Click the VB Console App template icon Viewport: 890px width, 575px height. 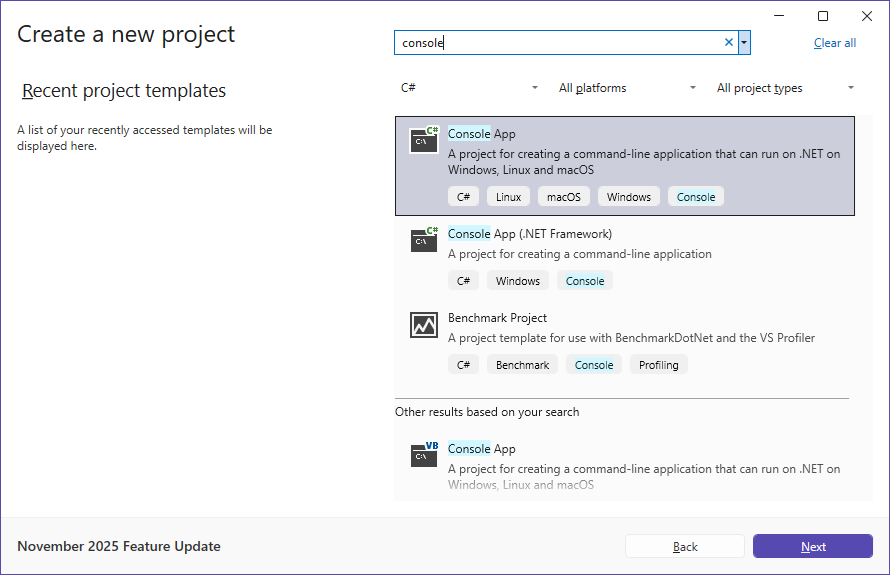click(424, 454)
